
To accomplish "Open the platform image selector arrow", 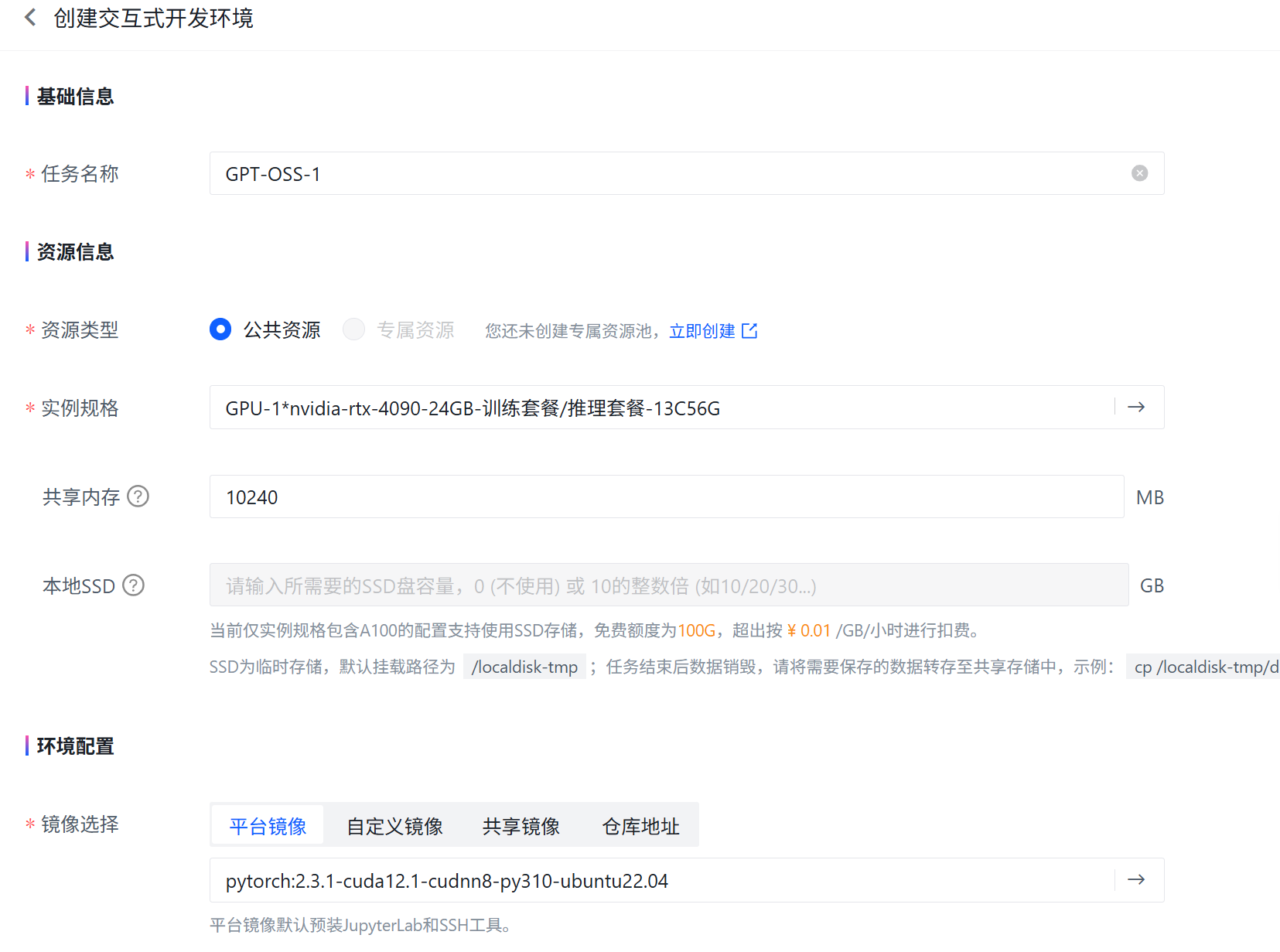I will (x=1136, y=879).
